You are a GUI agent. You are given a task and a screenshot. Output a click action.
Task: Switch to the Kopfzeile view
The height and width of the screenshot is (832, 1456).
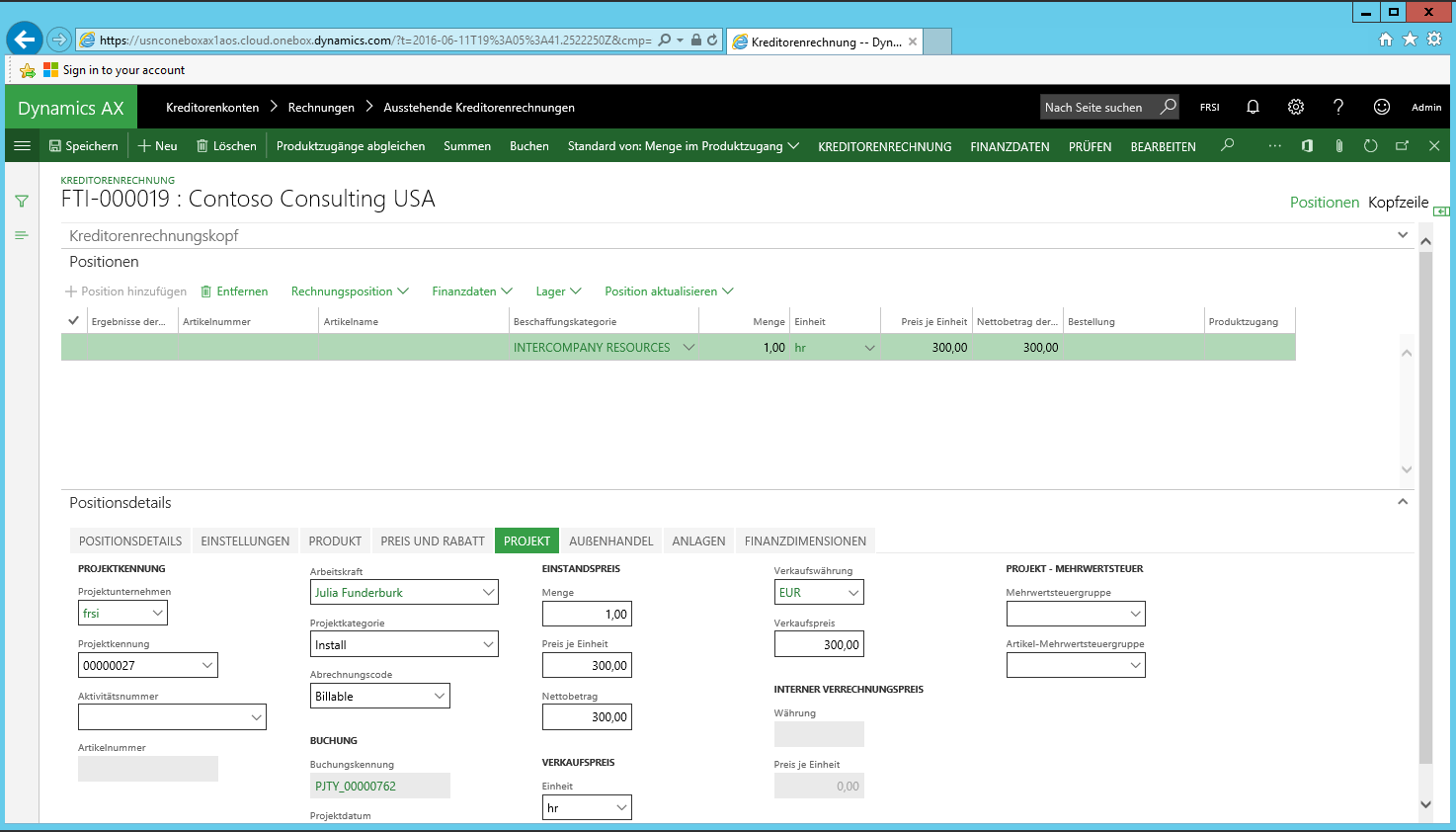coord(1398,203)
